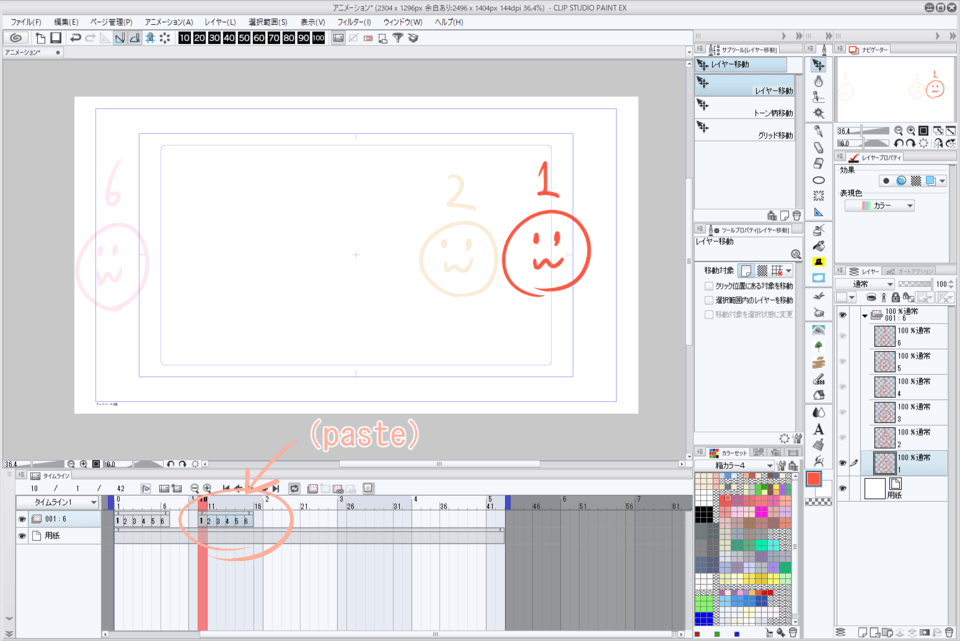The height and width of the screenshot is (641, 960).
Task: Open the アニメーション(A) menu
Action: coord(168,21)
